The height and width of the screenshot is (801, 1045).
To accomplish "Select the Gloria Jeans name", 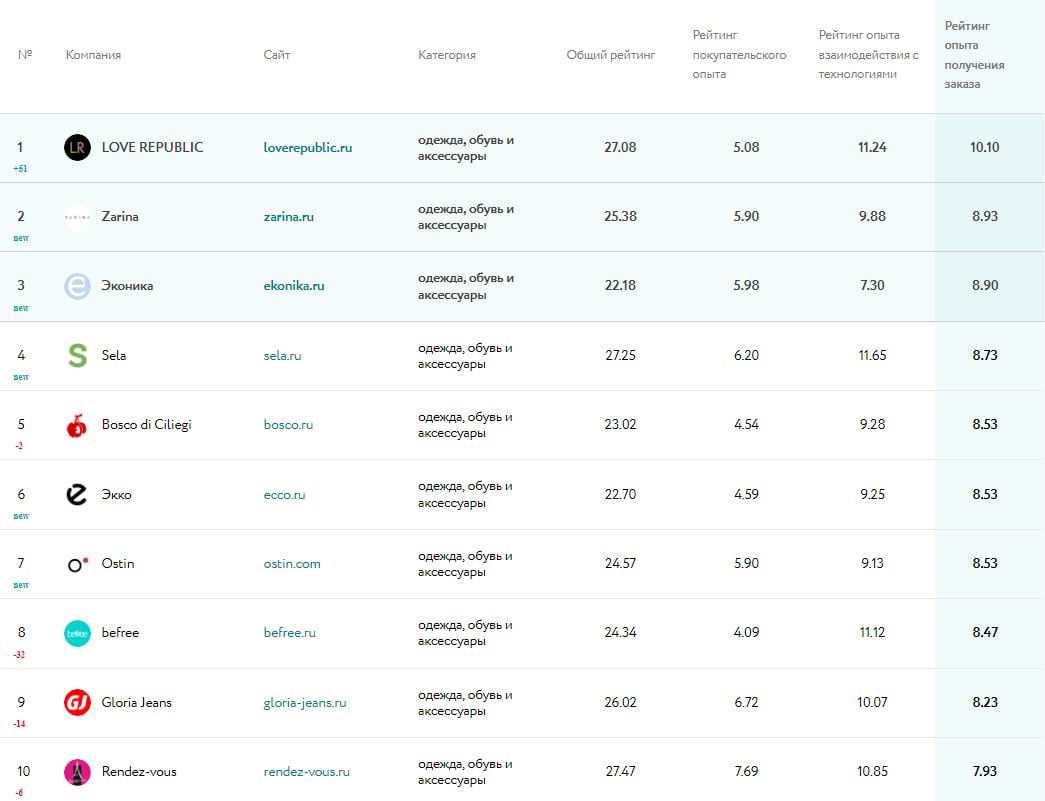I will (x=137, y=702).
